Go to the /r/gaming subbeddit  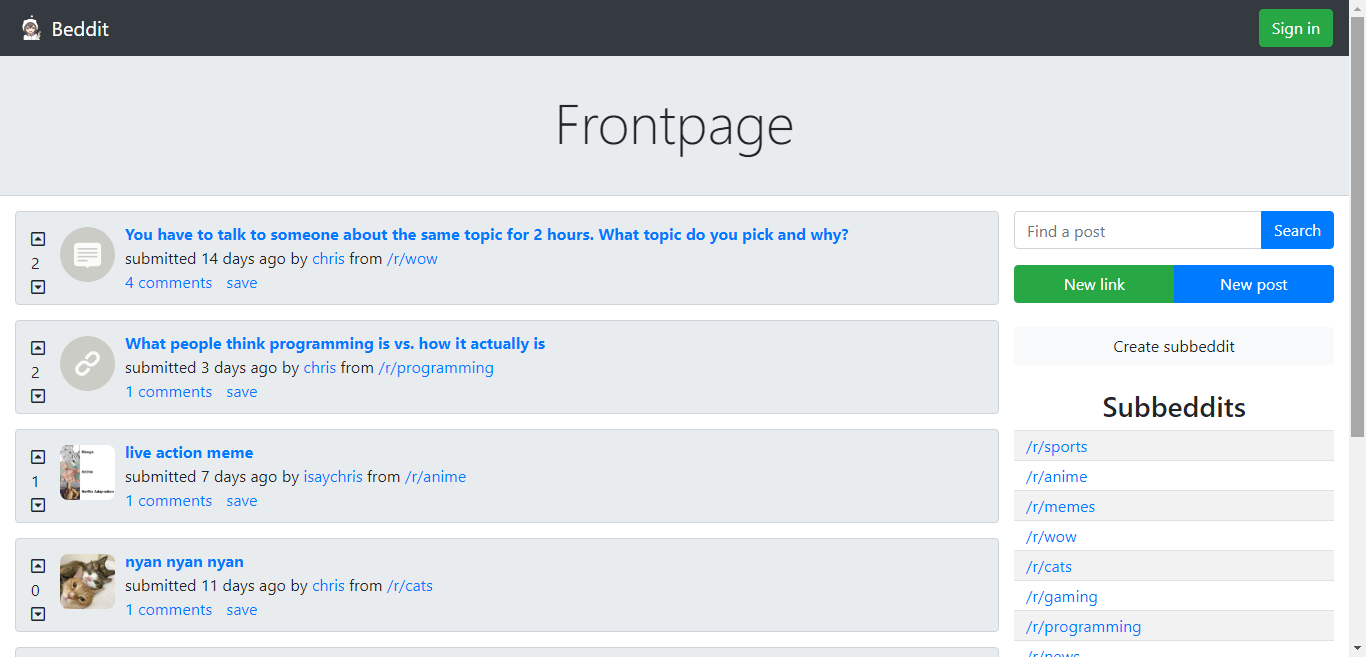click(x=1062, y=596)
